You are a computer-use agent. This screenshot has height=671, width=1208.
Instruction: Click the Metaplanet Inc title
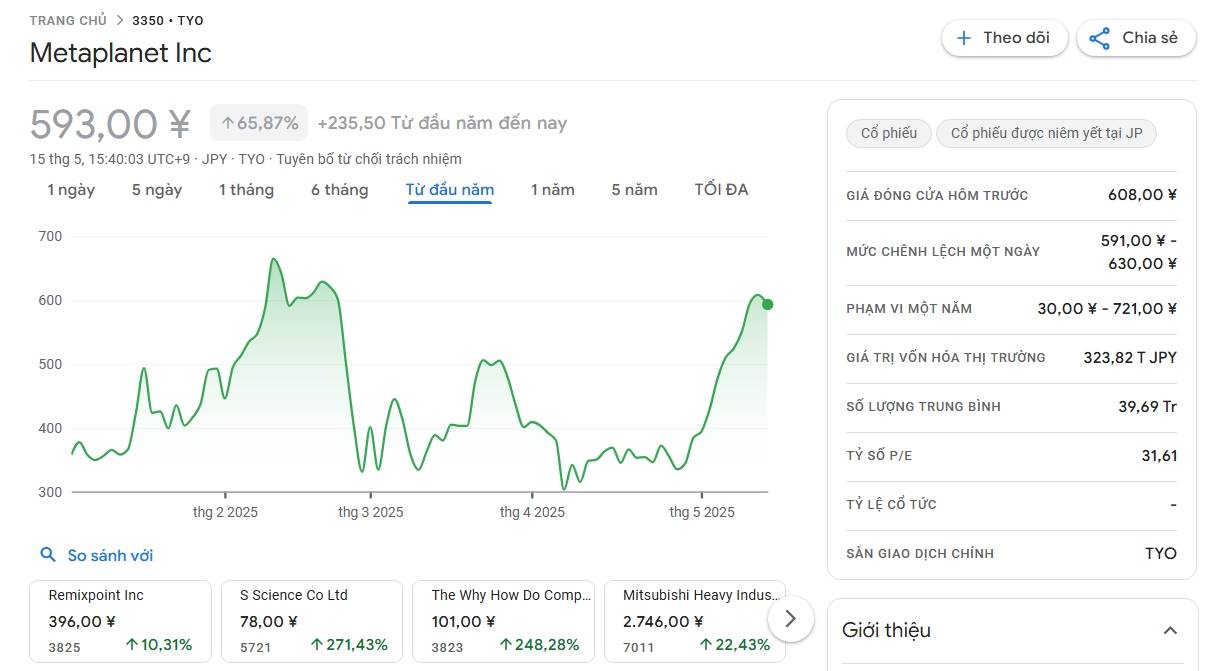[x=121, y=53]
